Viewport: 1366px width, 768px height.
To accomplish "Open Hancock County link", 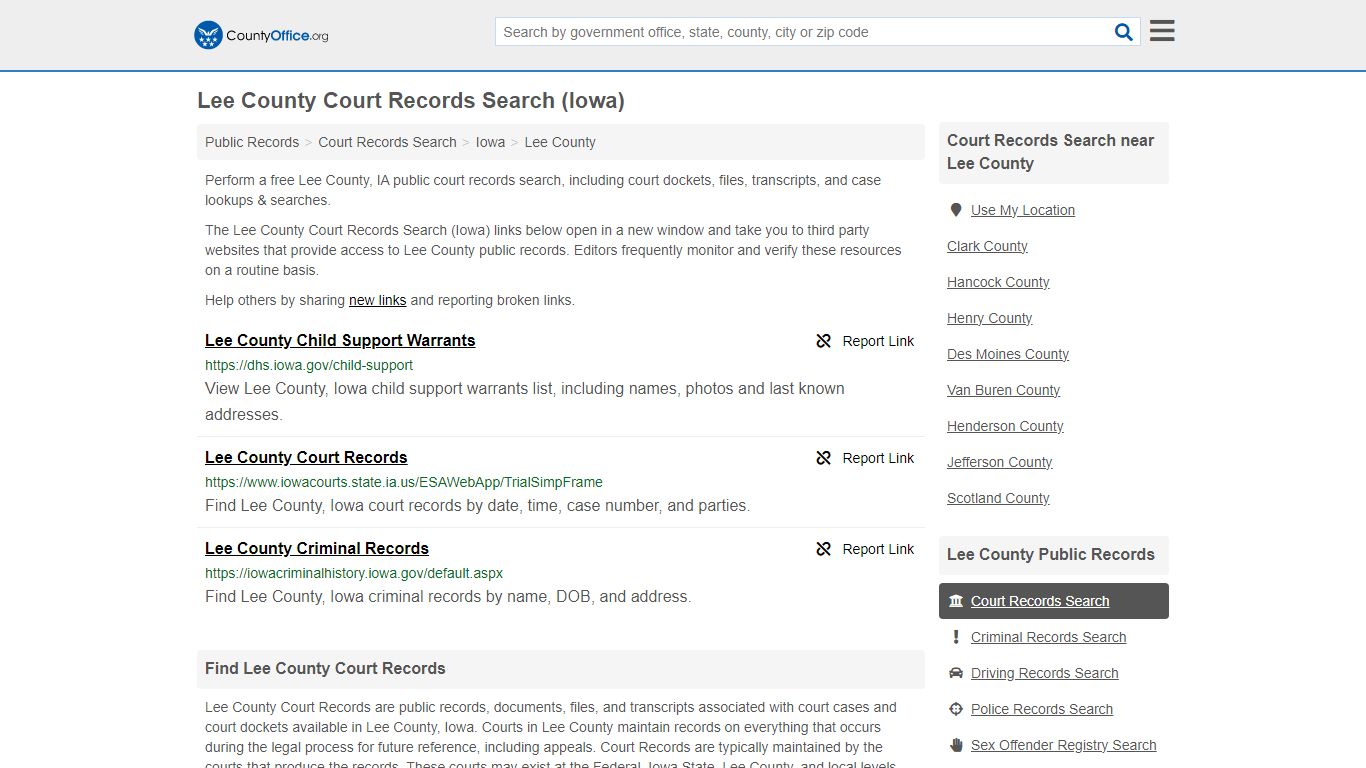I will point(998,282).
